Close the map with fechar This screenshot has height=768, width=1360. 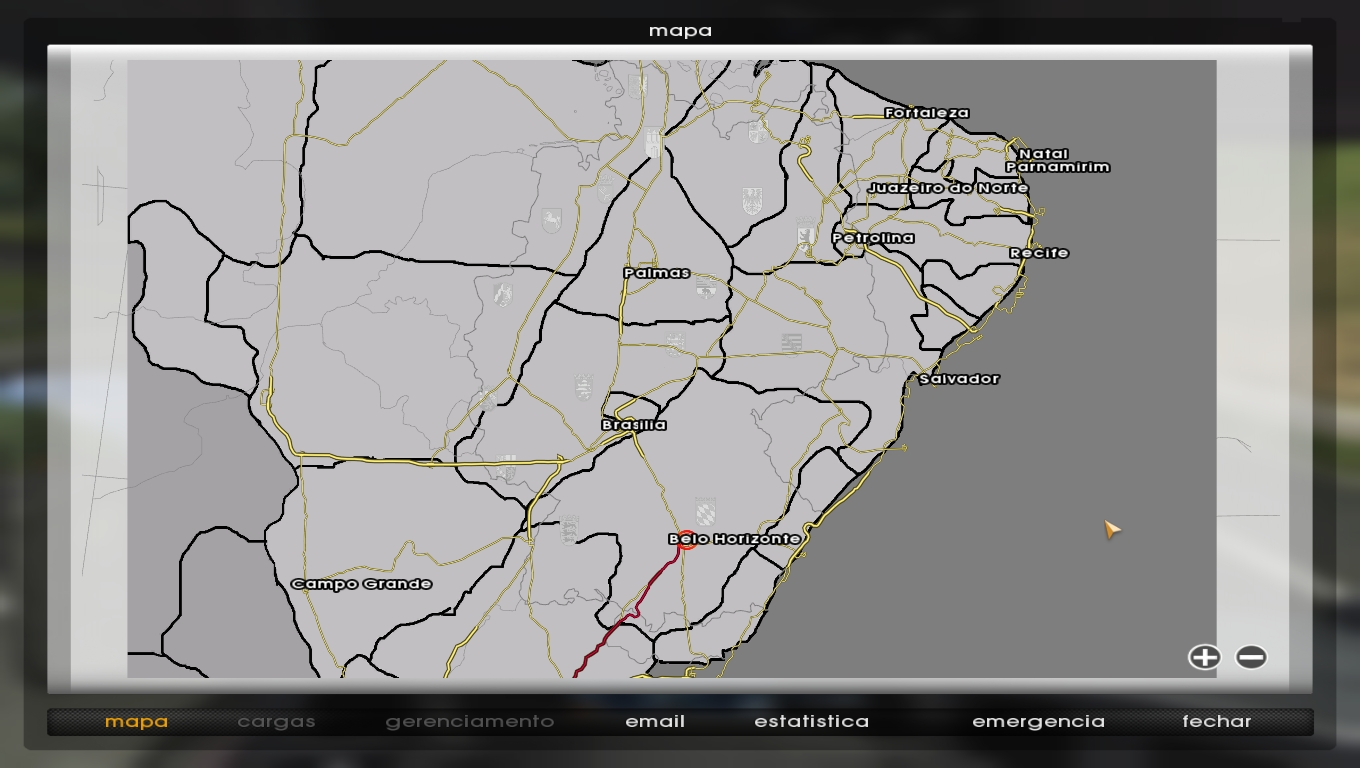[1216, 721]
